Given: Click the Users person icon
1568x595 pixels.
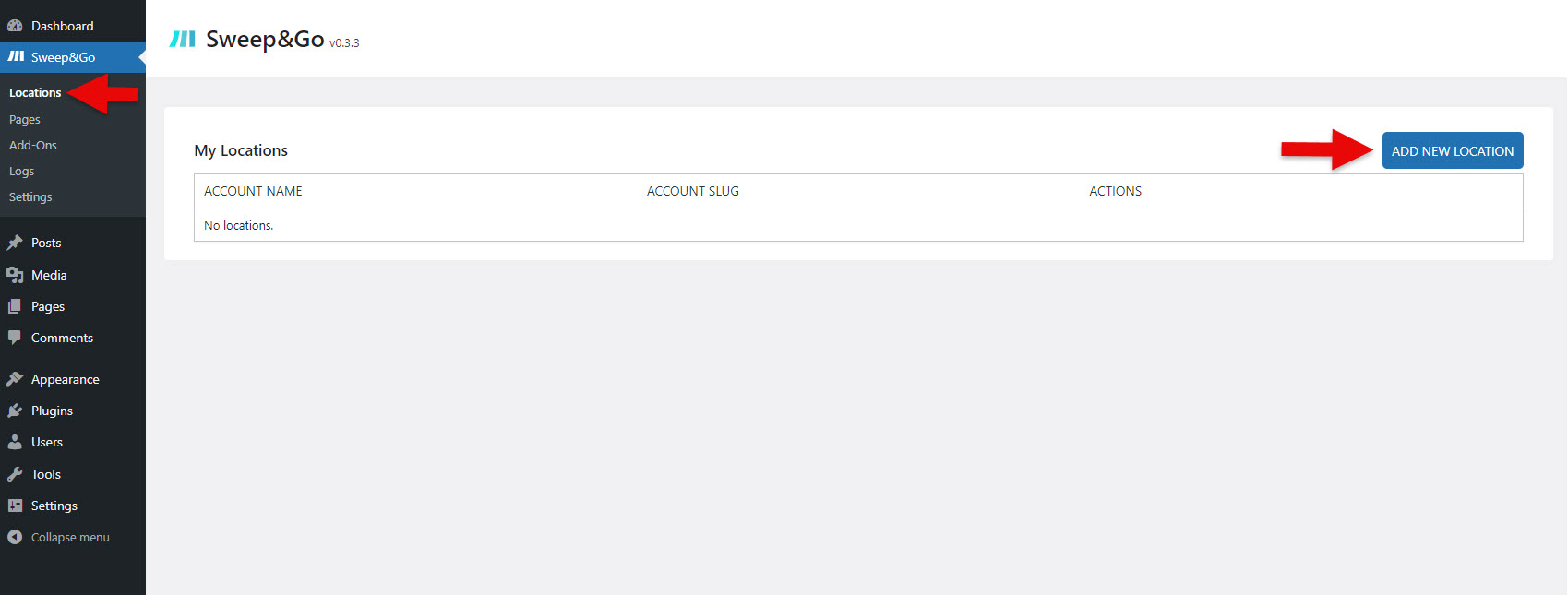Looking at the screenshot, I should (15, 442).
